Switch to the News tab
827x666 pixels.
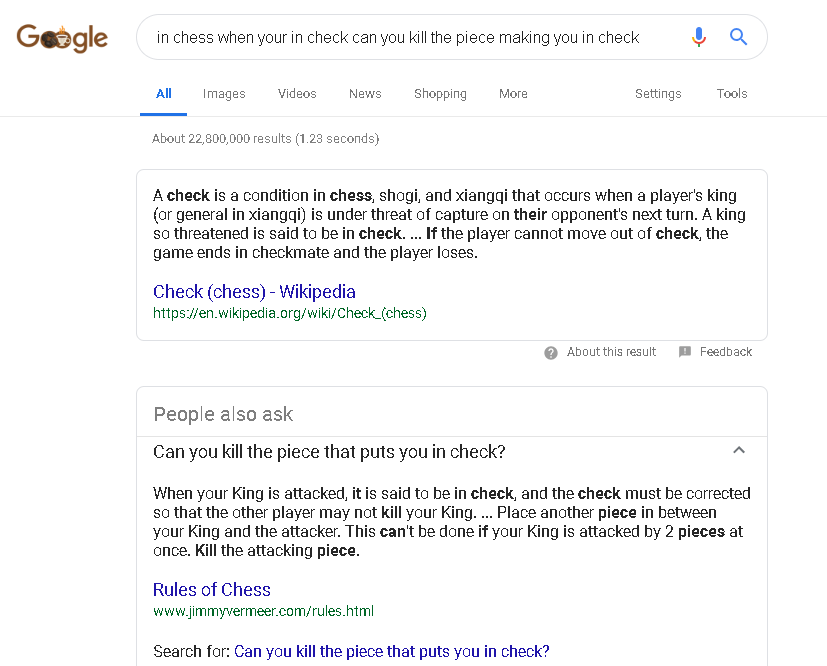(x=365, y=94)
